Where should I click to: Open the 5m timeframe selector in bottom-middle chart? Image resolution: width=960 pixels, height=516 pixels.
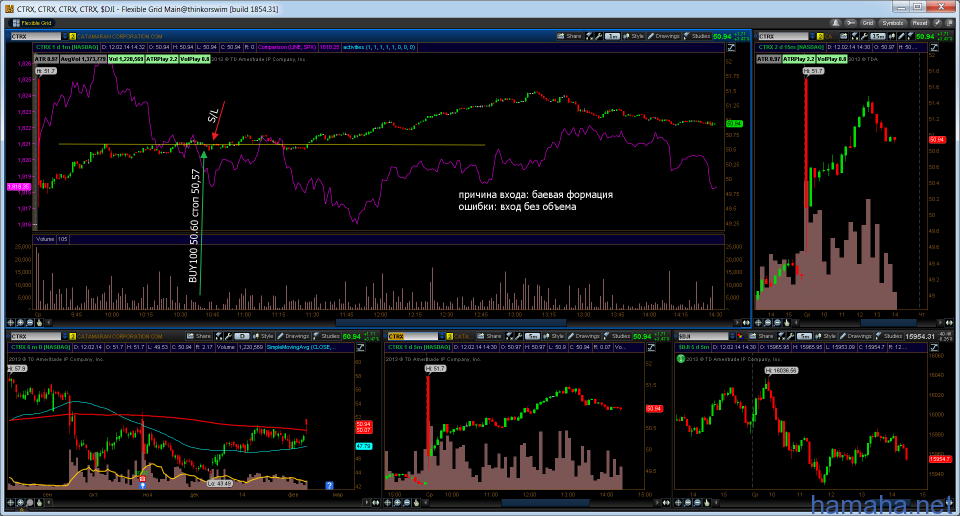pyautogui.click(x=532, y=336)
